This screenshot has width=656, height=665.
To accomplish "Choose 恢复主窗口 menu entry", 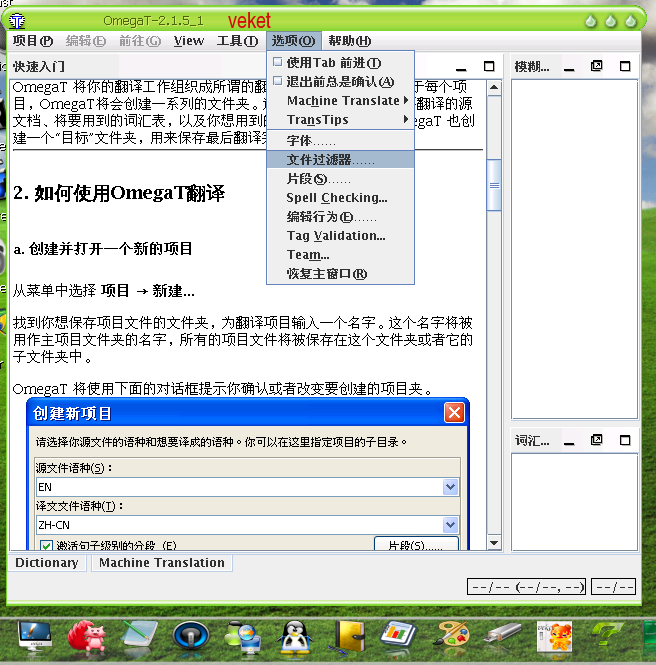I will [341, 274].
